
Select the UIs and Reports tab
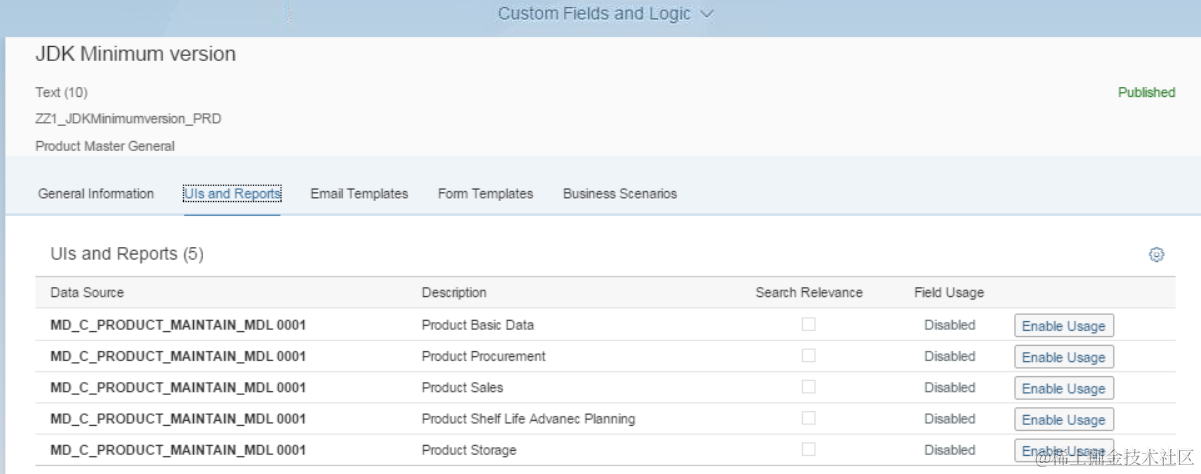(232, 194)
